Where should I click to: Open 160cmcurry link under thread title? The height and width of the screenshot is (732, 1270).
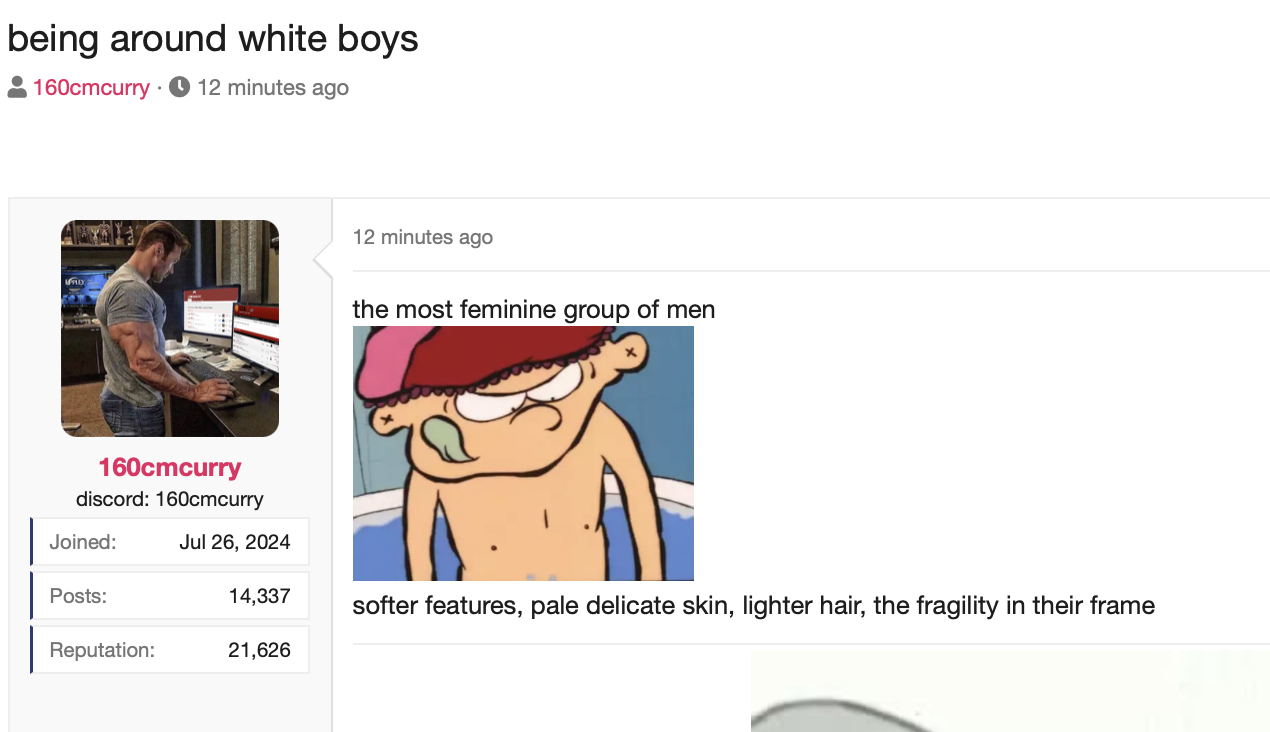[x=91, y=87]
